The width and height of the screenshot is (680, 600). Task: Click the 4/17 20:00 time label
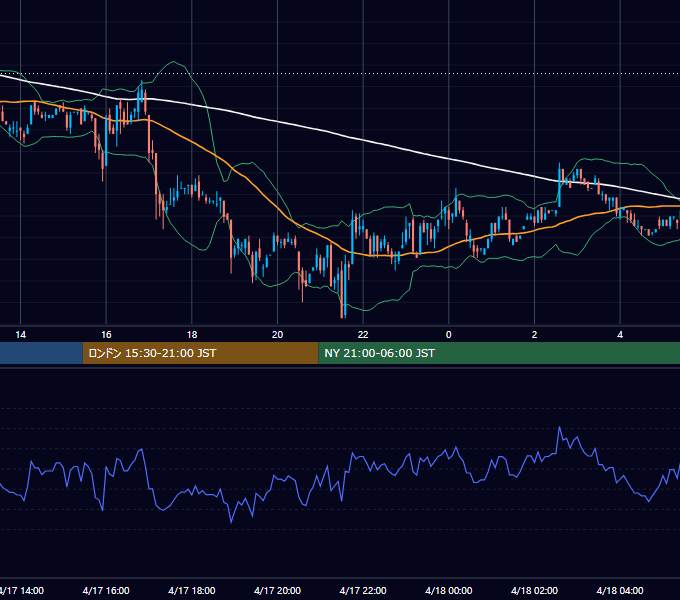coord(278,590)
